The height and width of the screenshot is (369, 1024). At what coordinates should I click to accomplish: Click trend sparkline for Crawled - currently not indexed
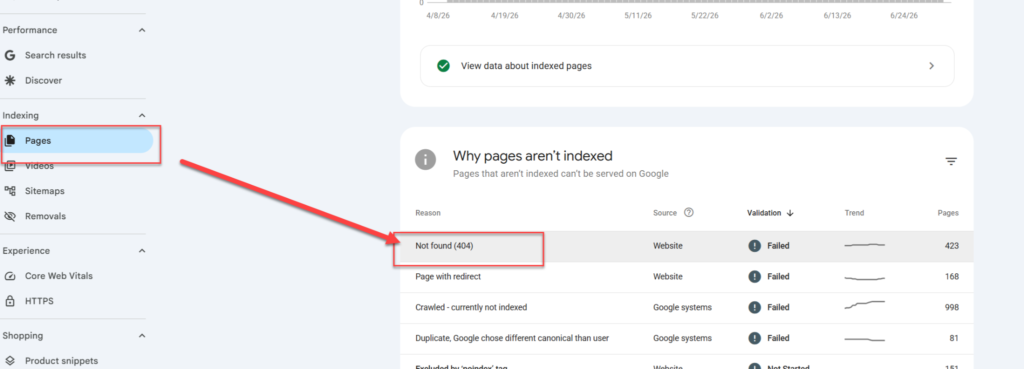865,305
